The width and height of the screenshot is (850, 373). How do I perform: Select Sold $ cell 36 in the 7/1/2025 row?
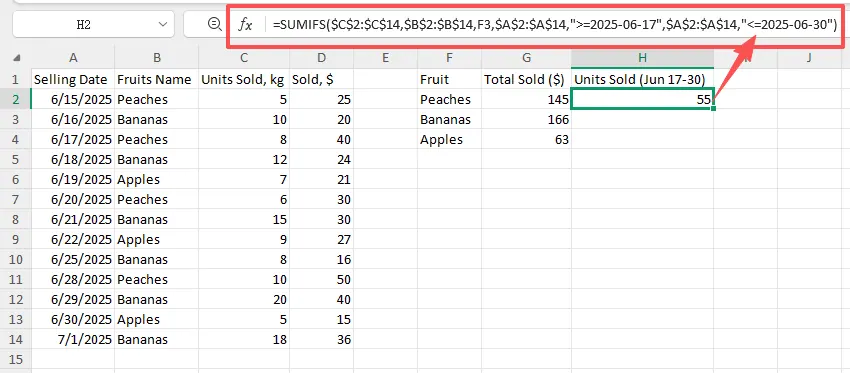click(x=321, y=340)
